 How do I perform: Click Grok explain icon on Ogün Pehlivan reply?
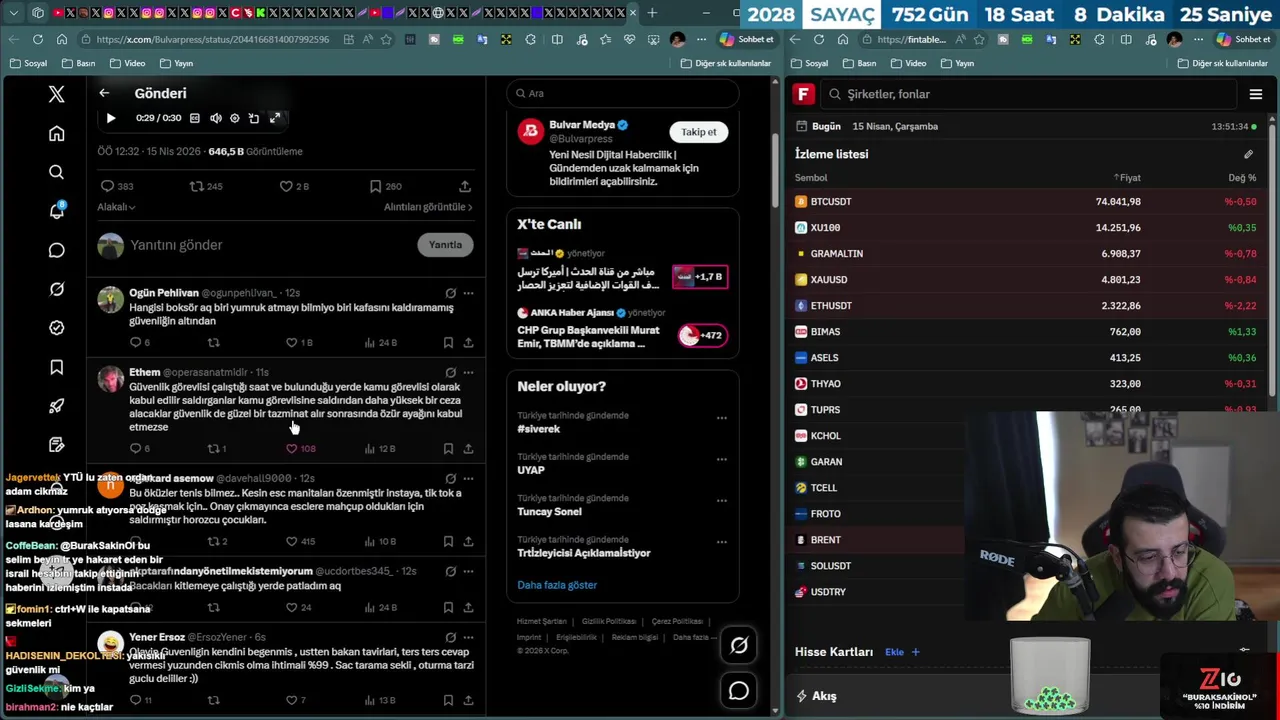450,293
